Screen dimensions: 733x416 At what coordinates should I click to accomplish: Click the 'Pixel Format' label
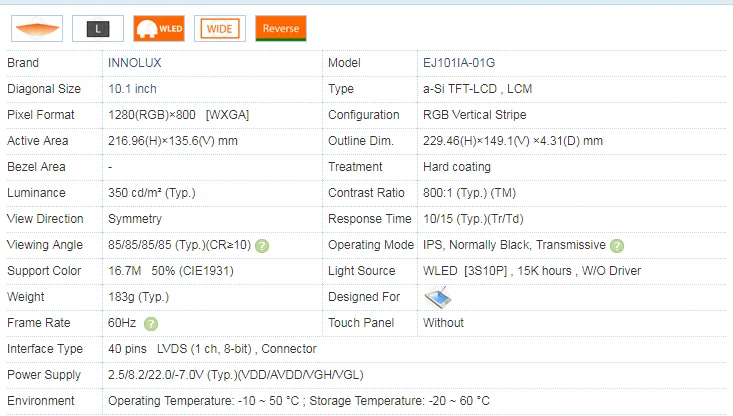41,115
